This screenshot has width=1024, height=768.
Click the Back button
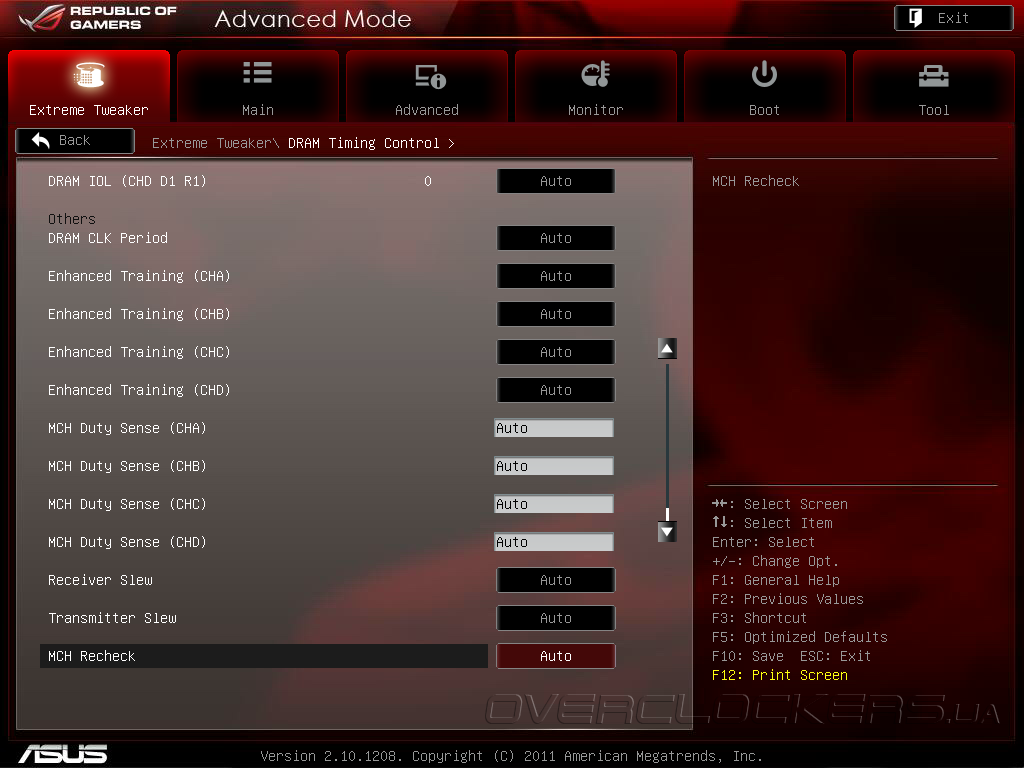[x=75, y=140]
